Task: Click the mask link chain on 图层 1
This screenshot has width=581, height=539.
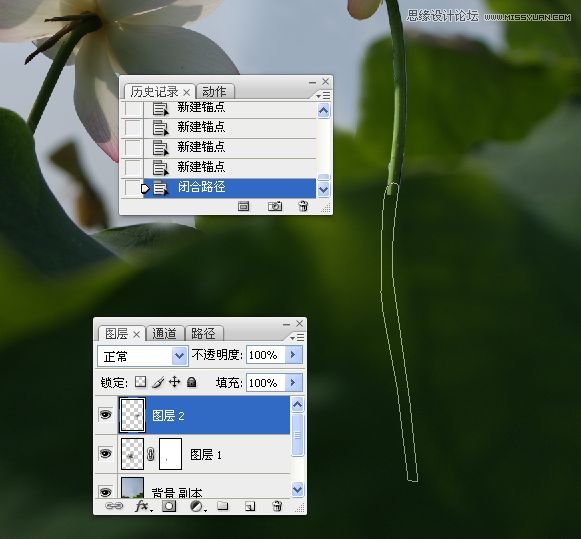Action: click(x=150, y=454)
